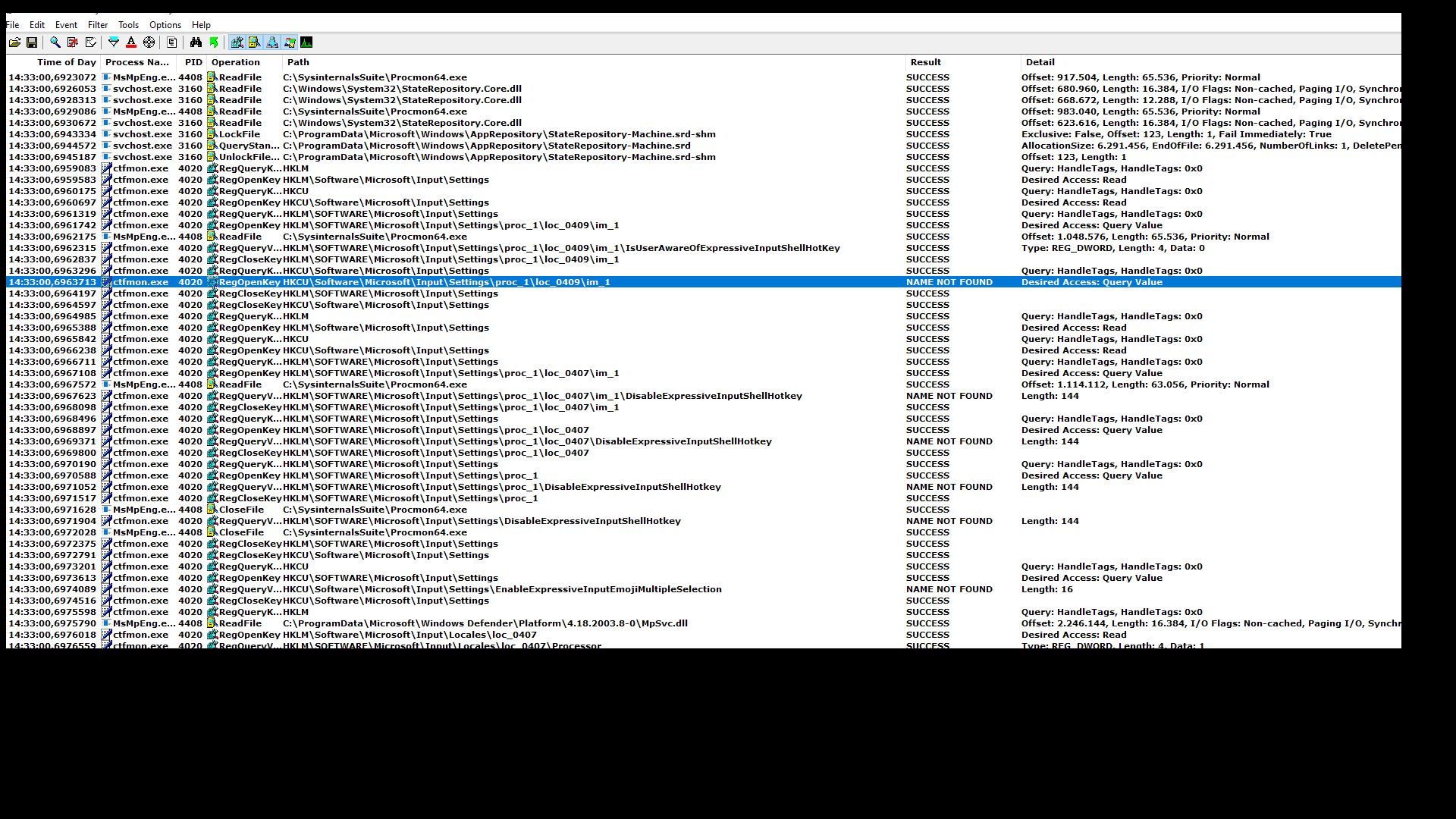This screenshot has height=819, width=1456.
Task: Click the crosshair target window icon
Action: point(149,42)
